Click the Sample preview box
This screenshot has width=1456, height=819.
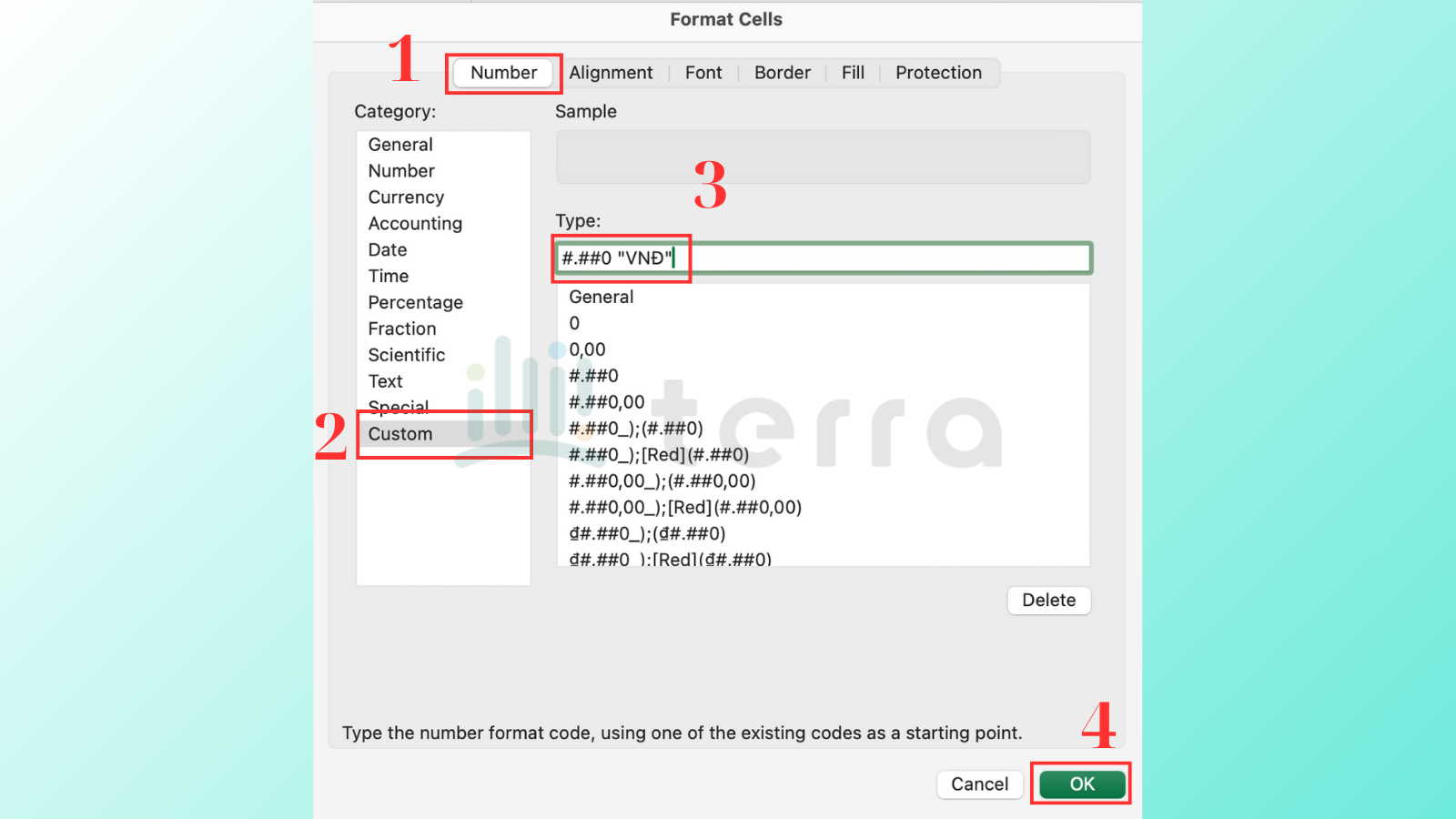click(824, 157)
